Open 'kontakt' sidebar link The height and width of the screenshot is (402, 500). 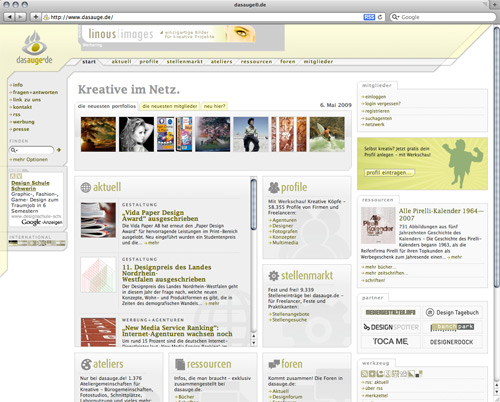22,107
